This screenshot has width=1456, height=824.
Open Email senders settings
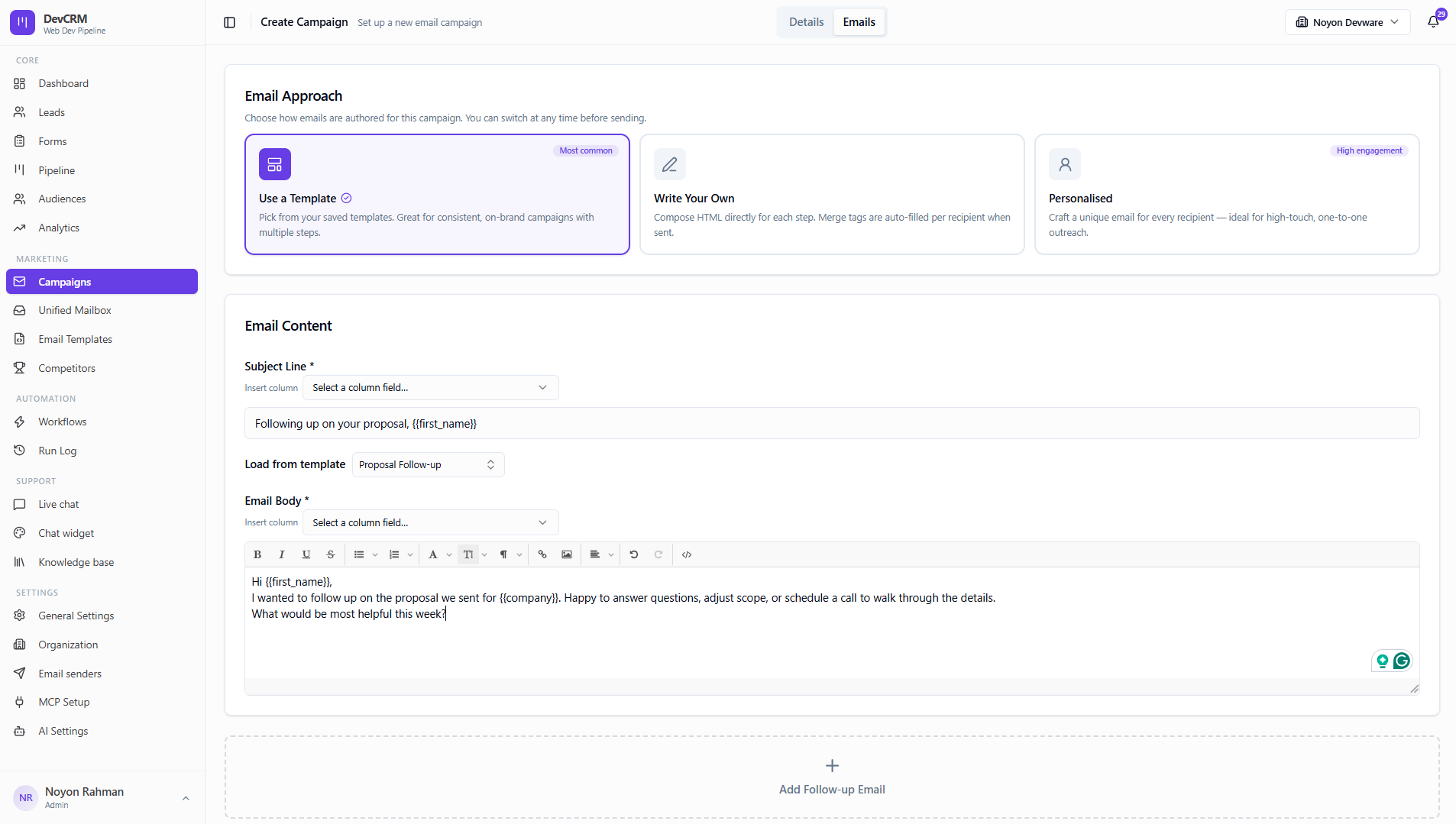(102, 674)
